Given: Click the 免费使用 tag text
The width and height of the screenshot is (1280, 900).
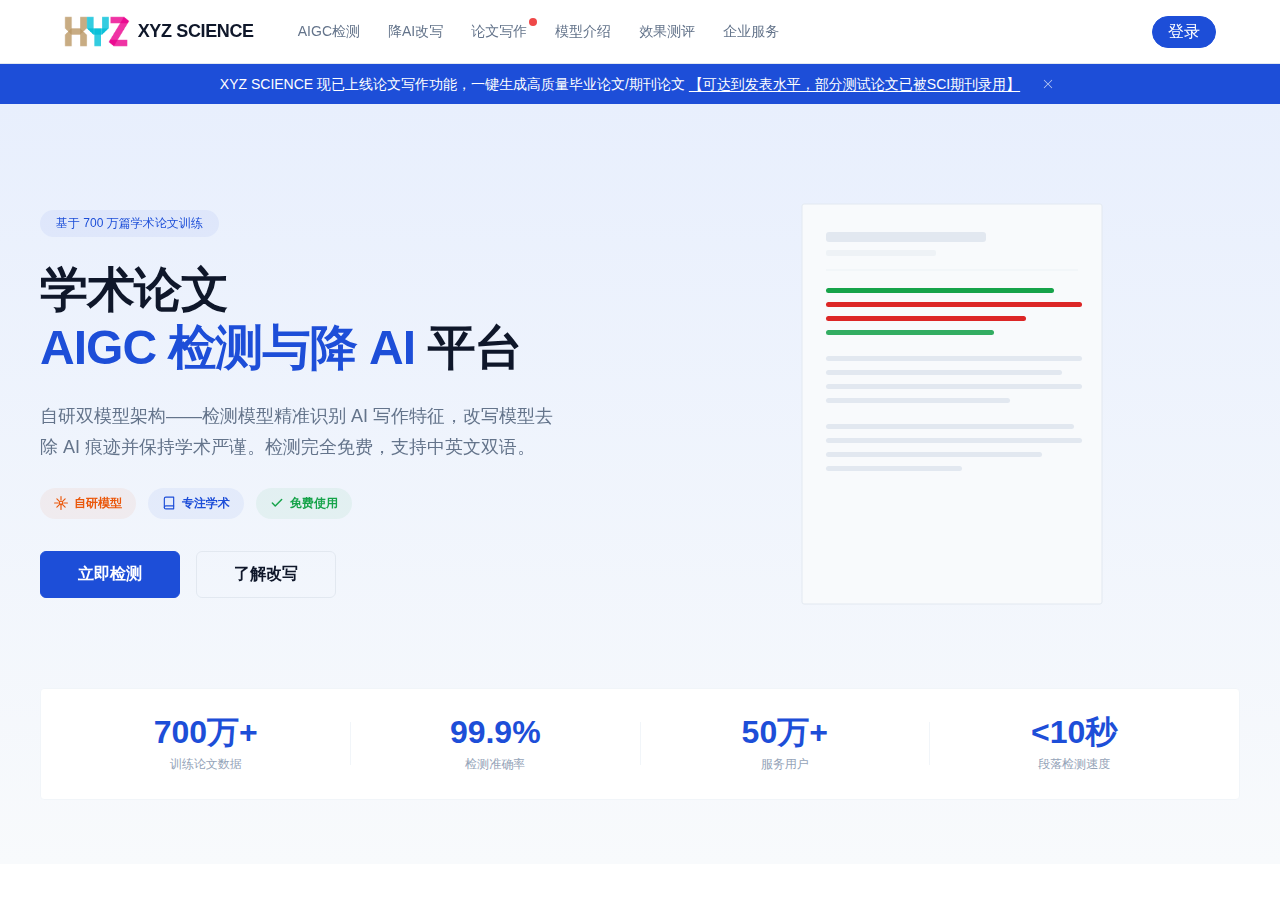Looking at the screenshot, I should 314,503.
